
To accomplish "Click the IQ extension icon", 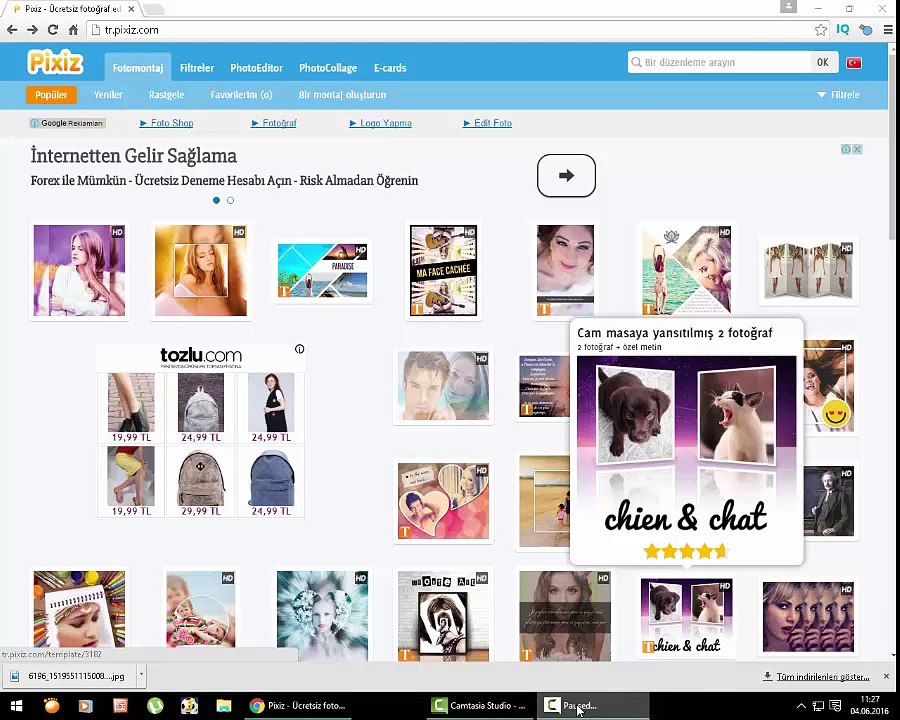I will 843,29.
